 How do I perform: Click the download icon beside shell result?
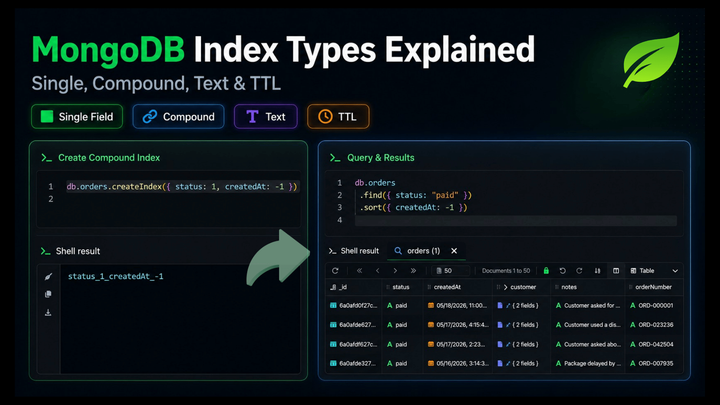(48, 313)
